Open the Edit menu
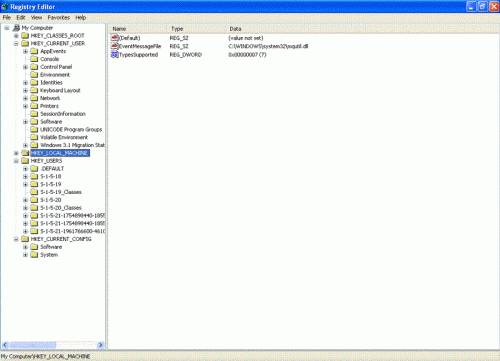This screenshot has height=361, width=500. pyautogui.click(x=21, y=18)
